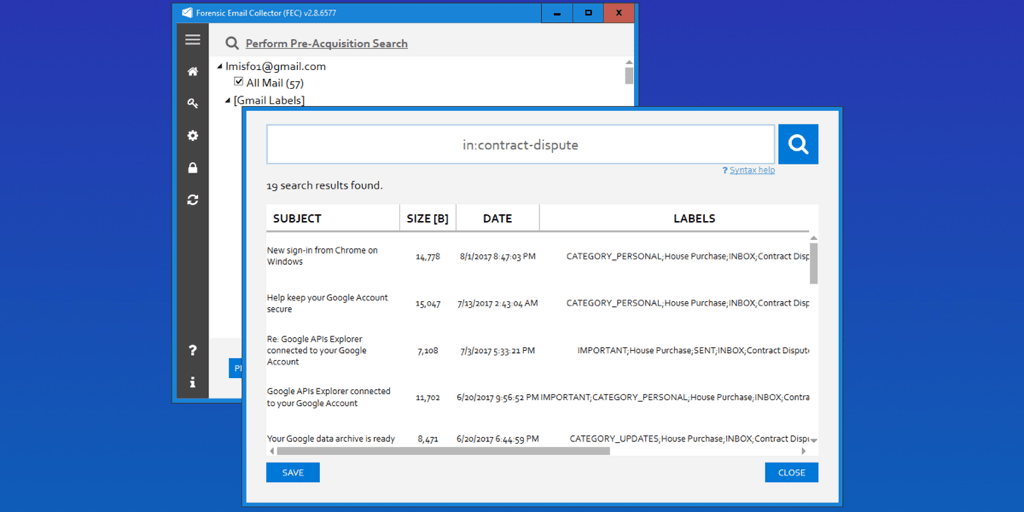Image resolution: width=1024 pixels, height=512 pixels.
Task: Collapse the lmisfo1@gmail.com tree node
Action: (x=219, y=67)
